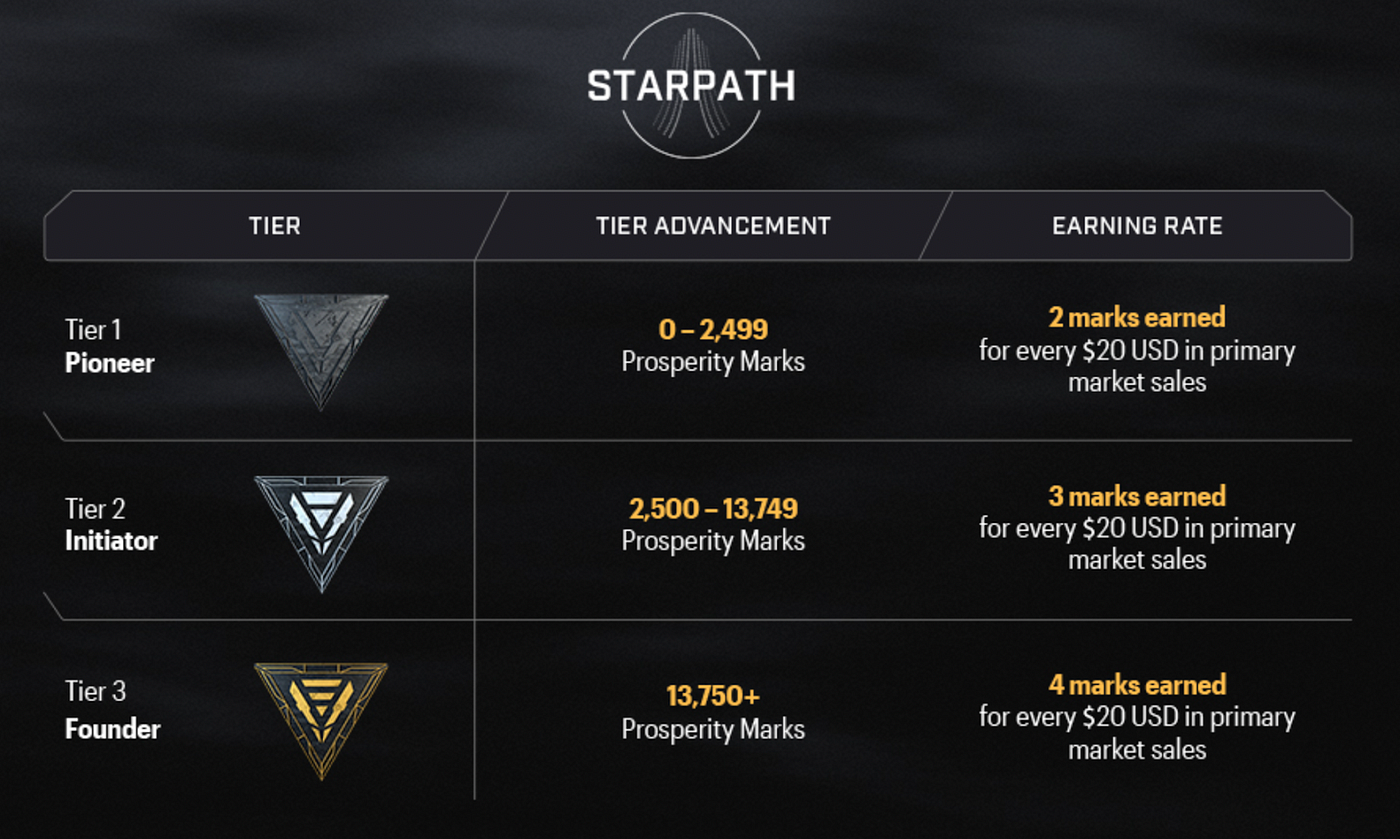Click the "2 marks earned" text

point(1137,318)
